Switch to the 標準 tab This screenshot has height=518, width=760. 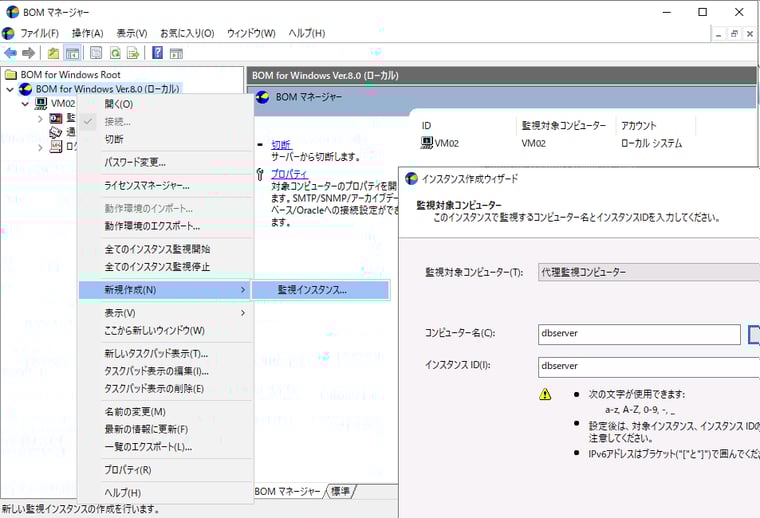pyautogui.click(x=341, y=491)
